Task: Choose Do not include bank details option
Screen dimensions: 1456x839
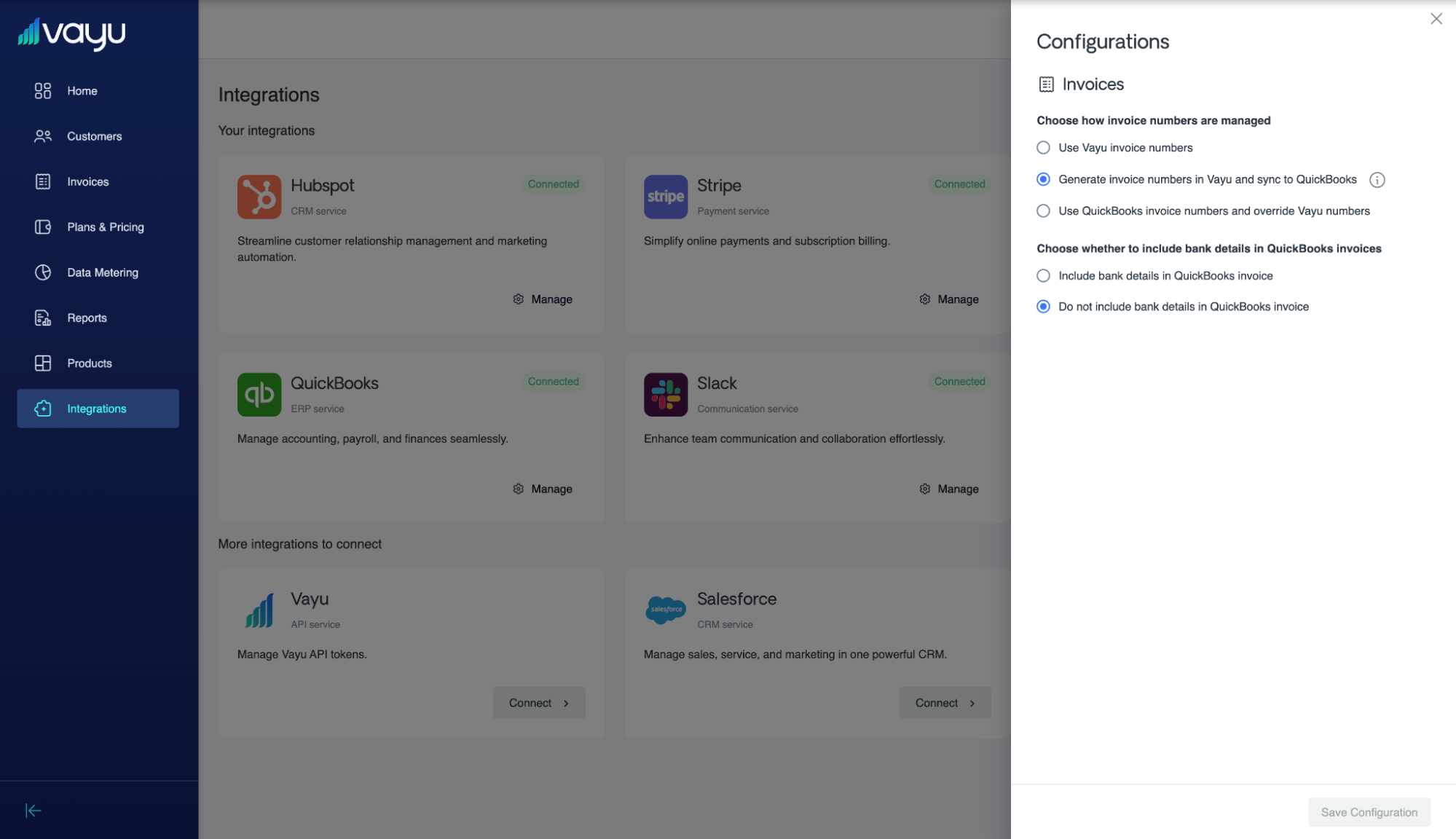Action: [x=1043, y=307]
